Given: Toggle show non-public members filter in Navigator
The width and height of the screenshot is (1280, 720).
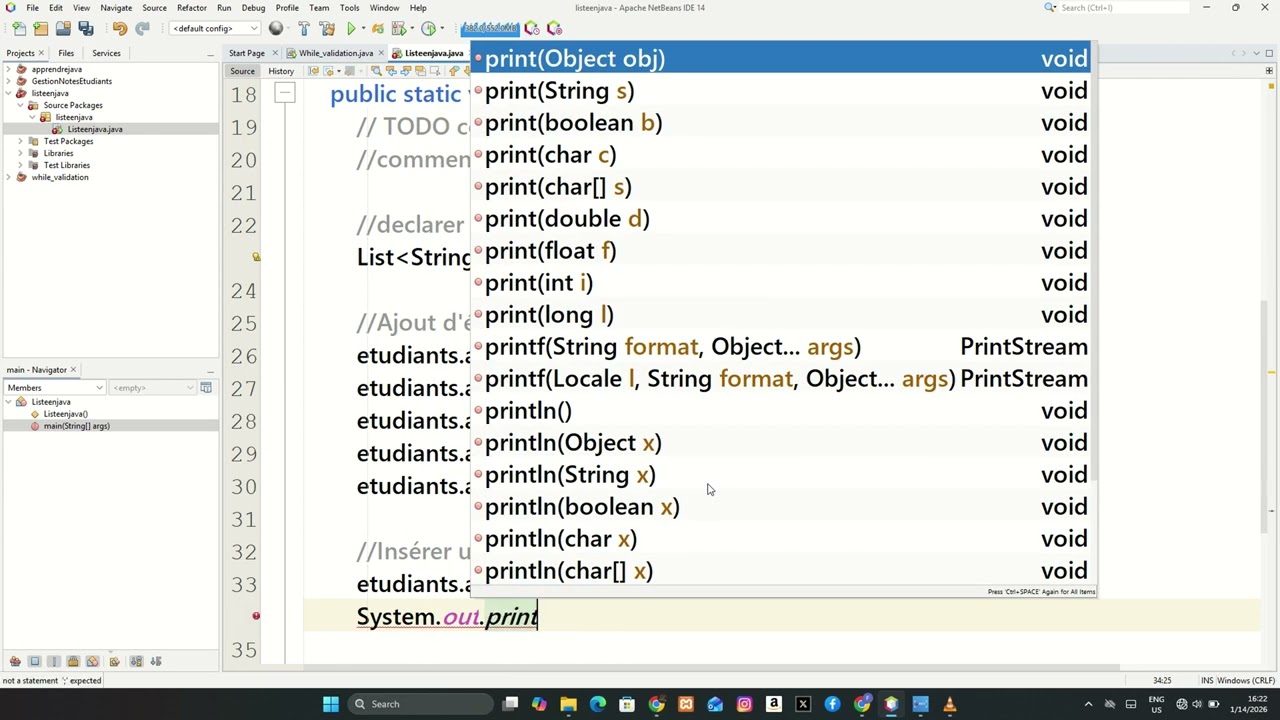Looking at the screenshot, I should point(73,661).
